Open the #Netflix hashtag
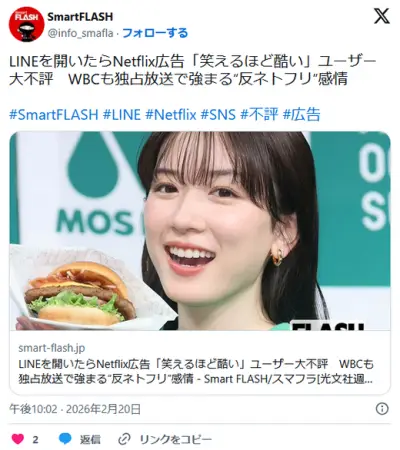 (x=171, y=115)
